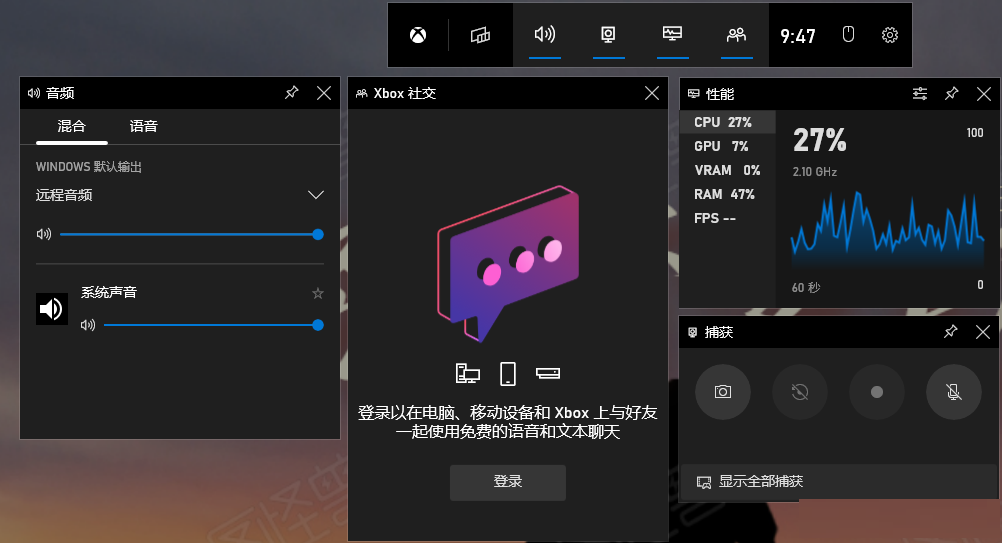Click the 音频 widget title icon
Viewport: 1002px width, 543px height.
[34, 93]
